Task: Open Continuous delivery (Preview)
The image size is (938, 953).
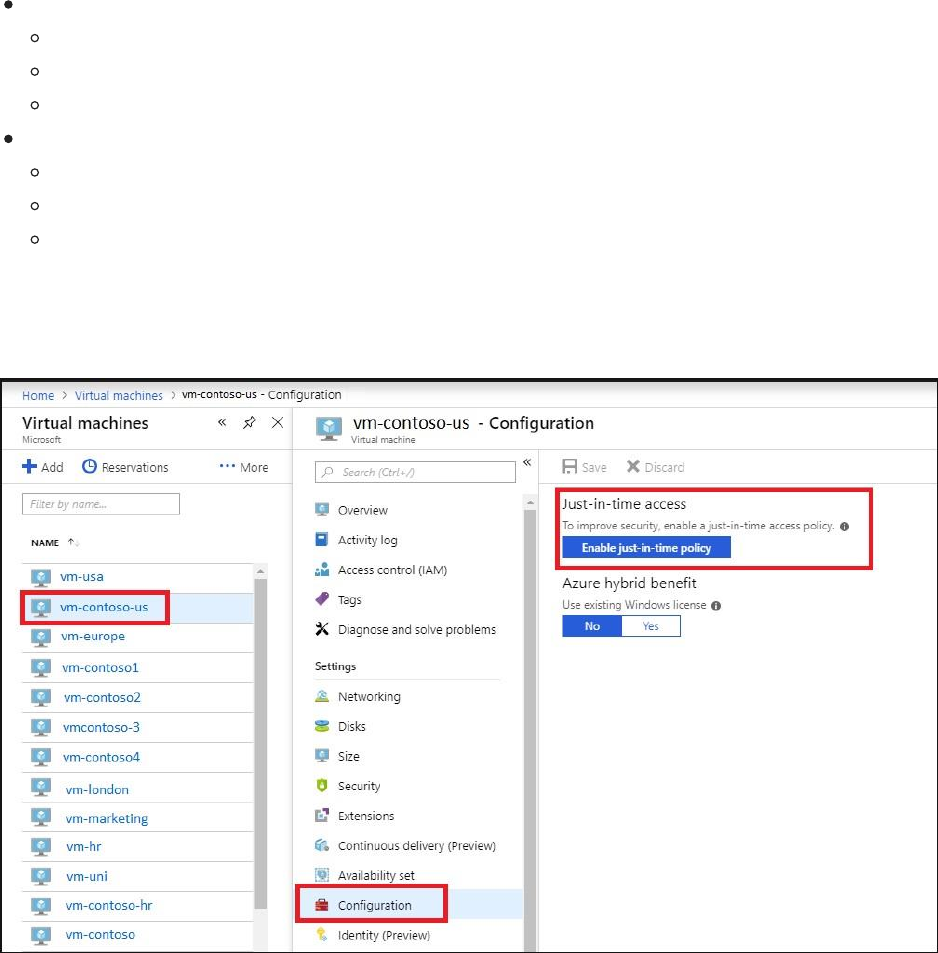Action: 417,846
